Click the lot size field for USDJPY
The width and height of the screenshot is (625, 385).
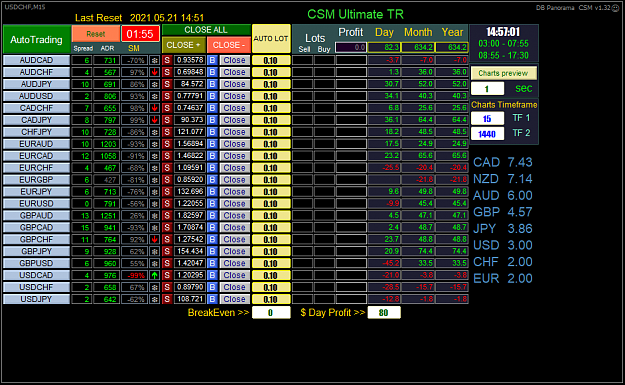(271, 300)
